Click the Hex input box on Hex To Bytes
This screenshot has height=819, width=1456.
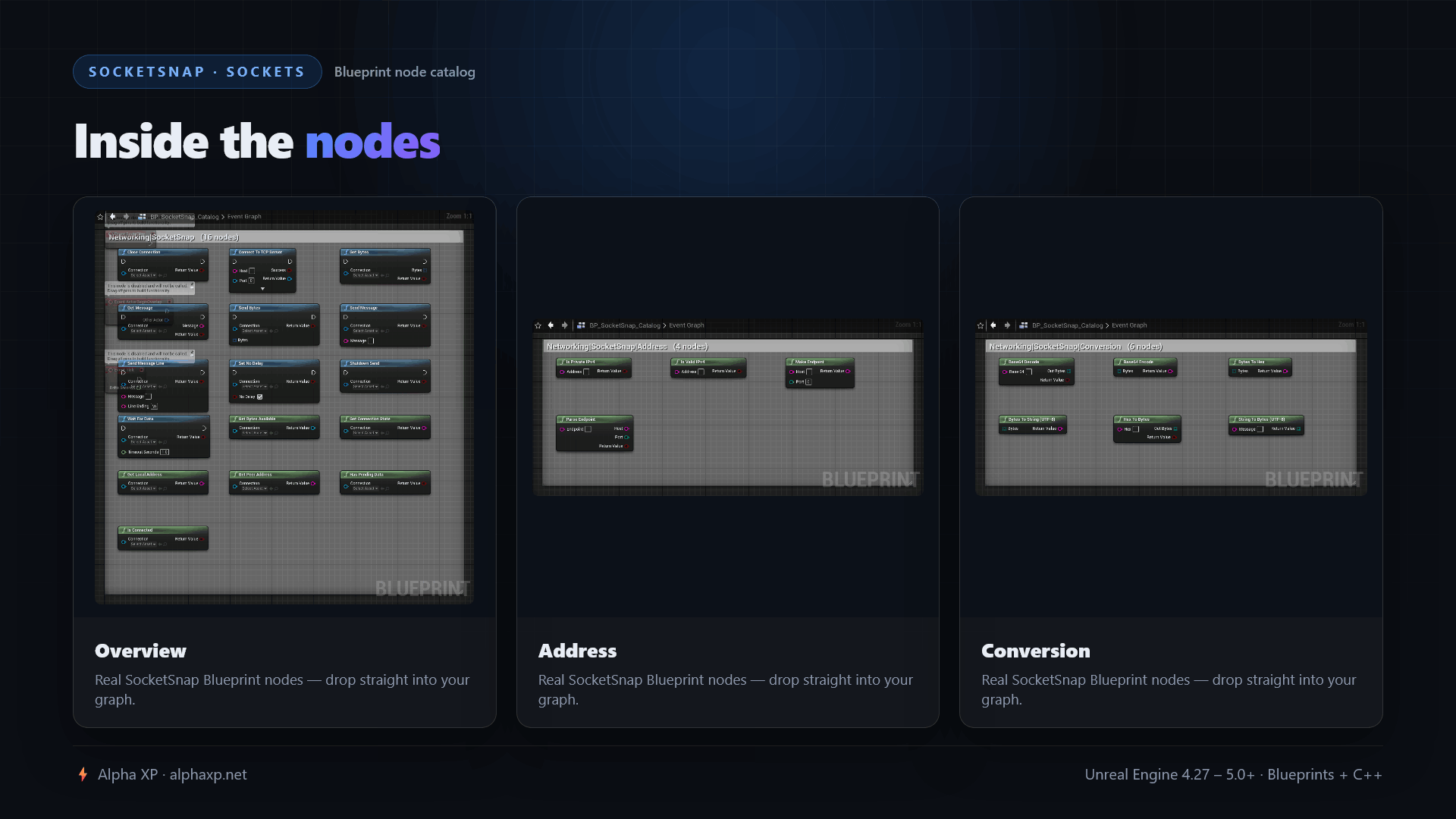1136,429
